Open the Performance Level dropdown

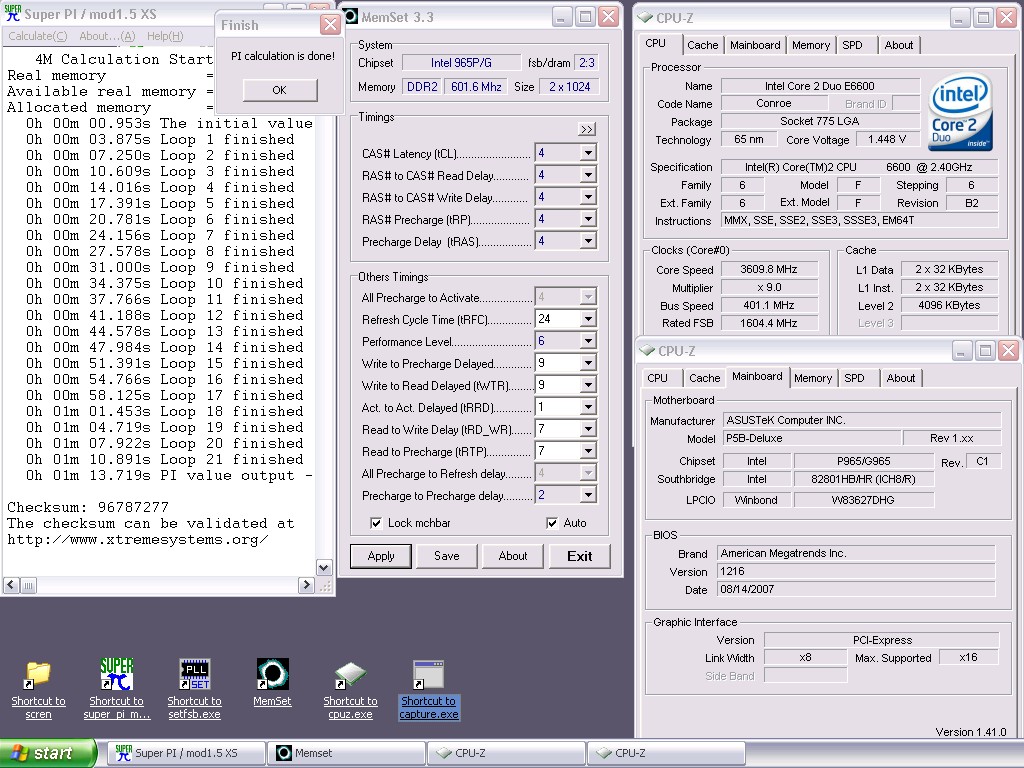588,341
